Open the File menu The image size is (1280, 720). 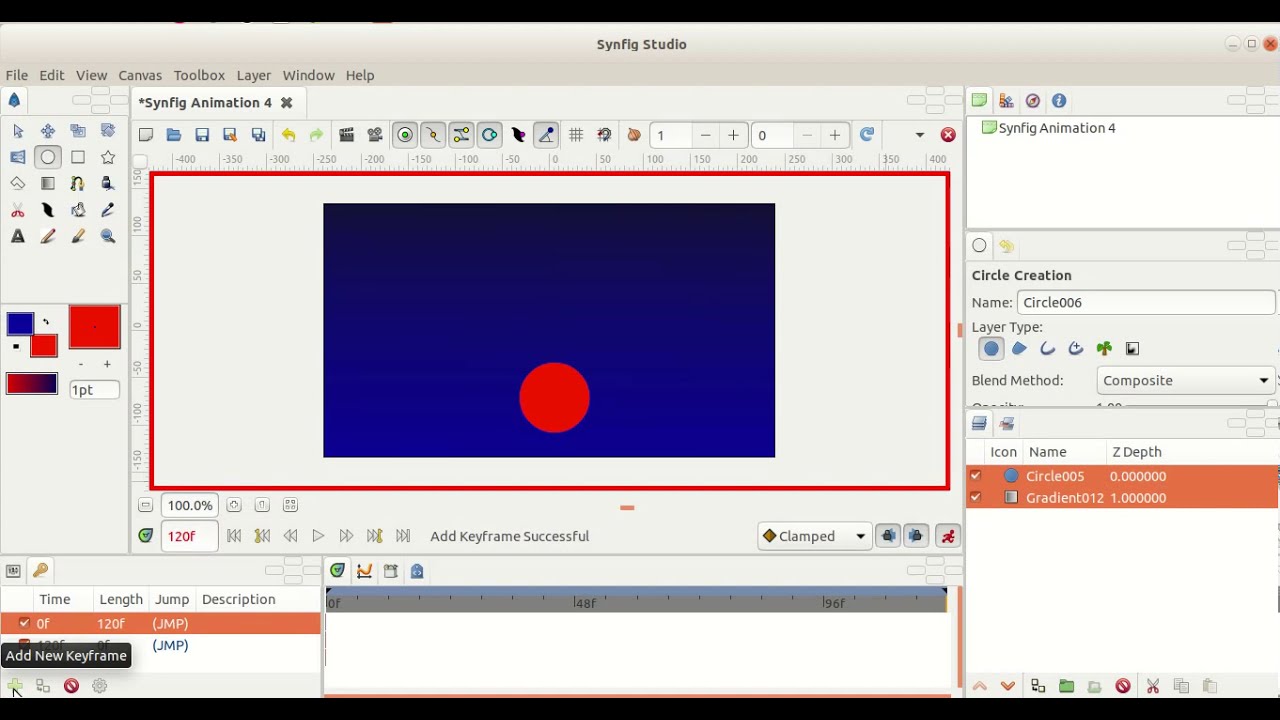point(17,75)
